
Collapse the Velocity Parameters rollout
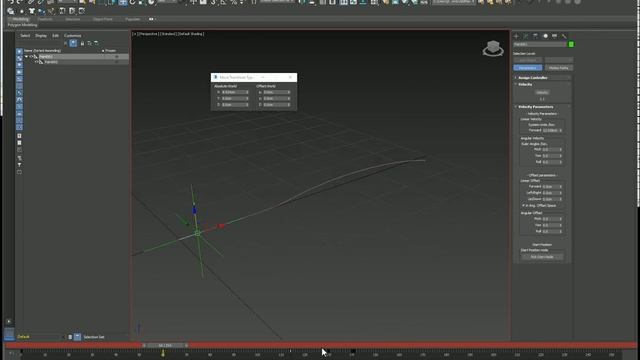point(536,107)
